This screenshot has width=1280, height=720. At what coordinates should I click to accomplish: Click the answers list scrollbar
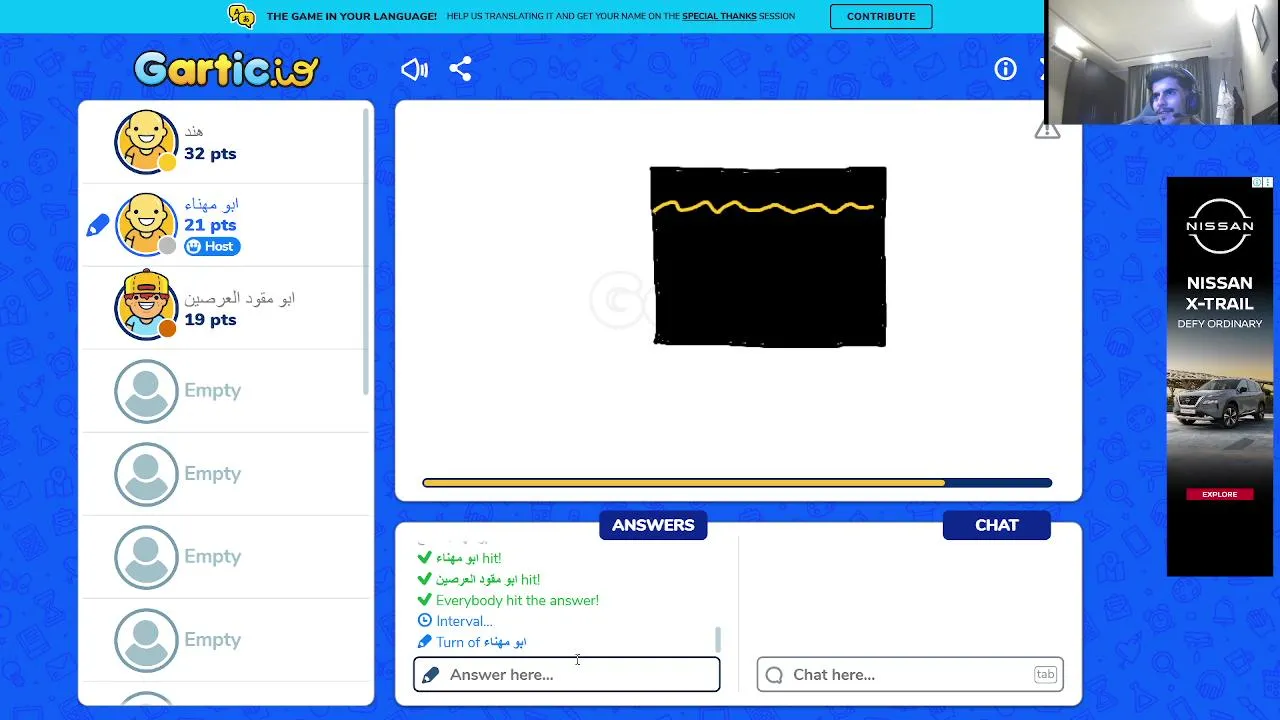(717, 639)
